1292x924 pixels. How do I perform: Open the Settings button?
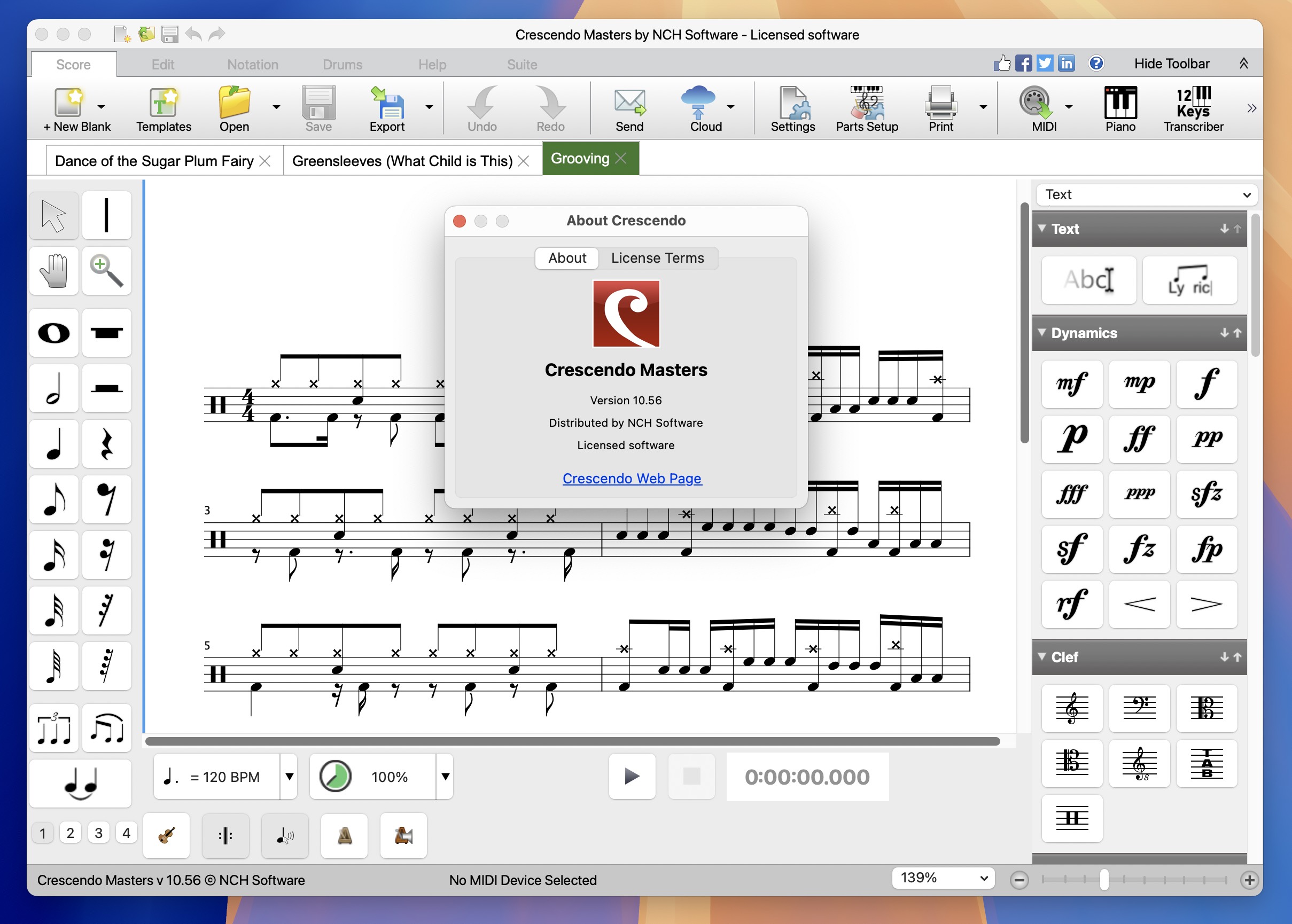793,110
